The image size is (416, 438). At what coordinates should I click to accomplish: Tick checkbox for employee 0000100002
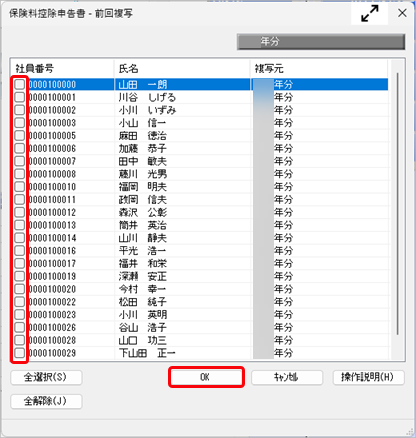(x=20, y=110)
